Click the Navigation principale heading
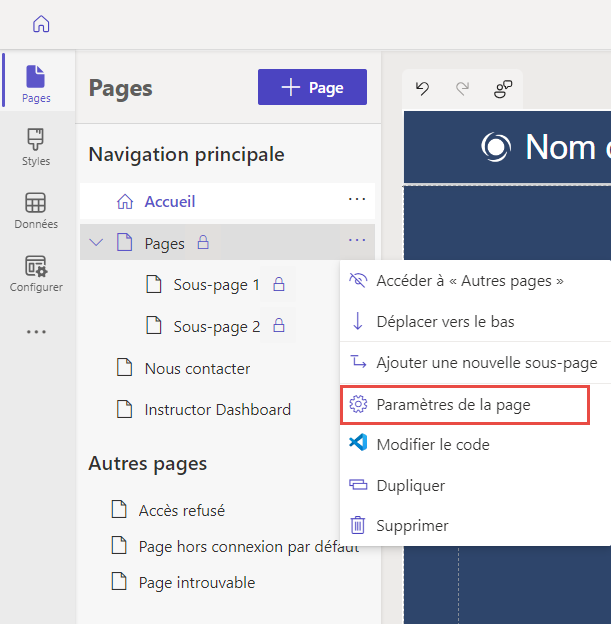611x624 pixels. coord(186,154)
